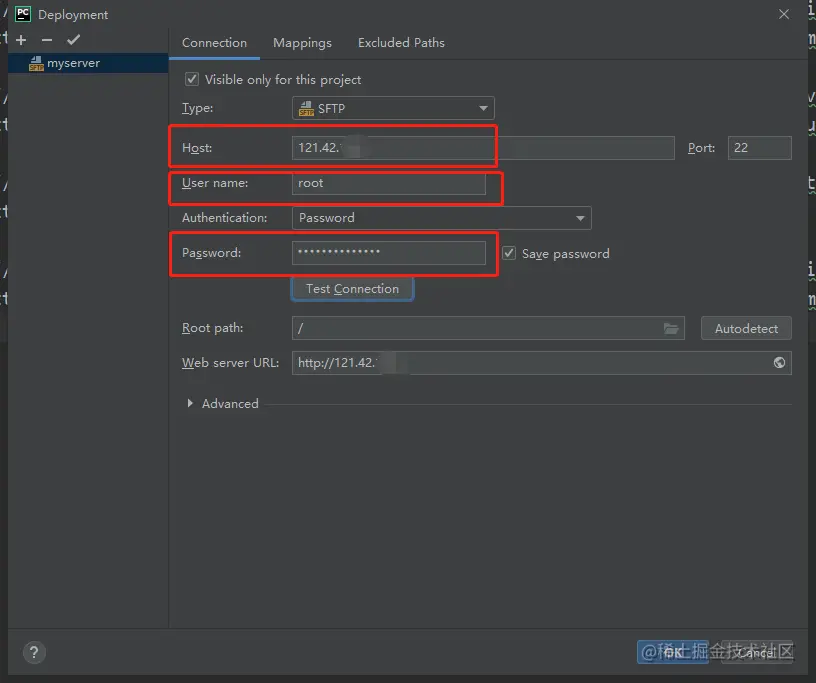This screenshot has width=816, height=683.
Task: Open the Type SFTP dropdown
Action: click(393, 108)
